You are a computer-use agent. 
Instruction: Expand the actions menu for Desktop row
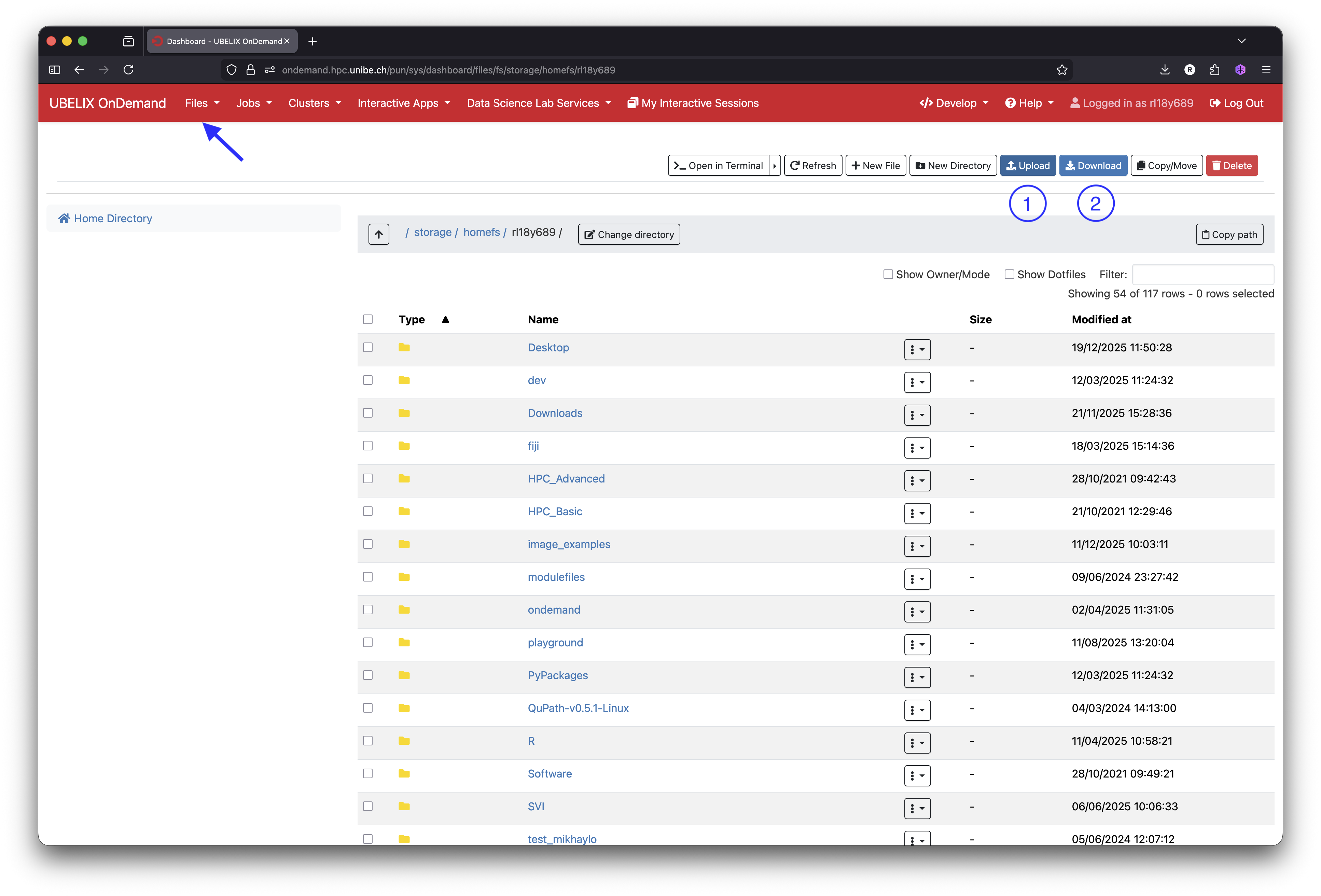coord(917,349)
